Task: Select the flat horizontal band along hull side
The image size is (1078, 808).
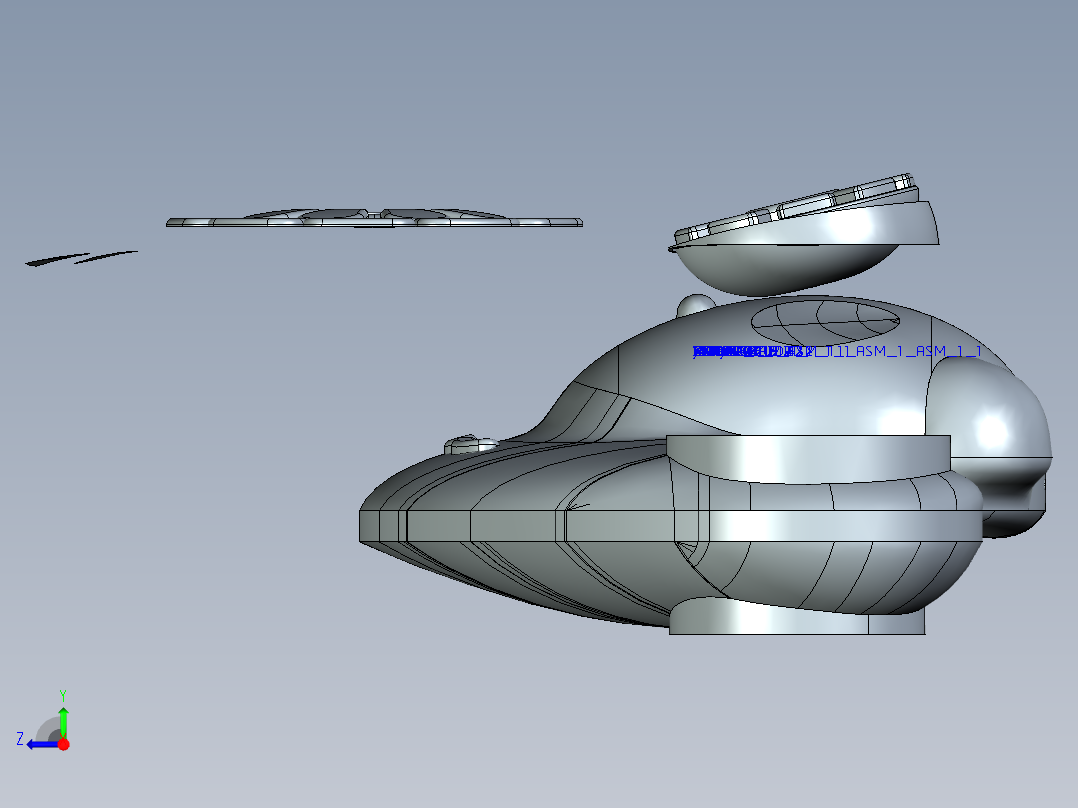Action: 670,525
